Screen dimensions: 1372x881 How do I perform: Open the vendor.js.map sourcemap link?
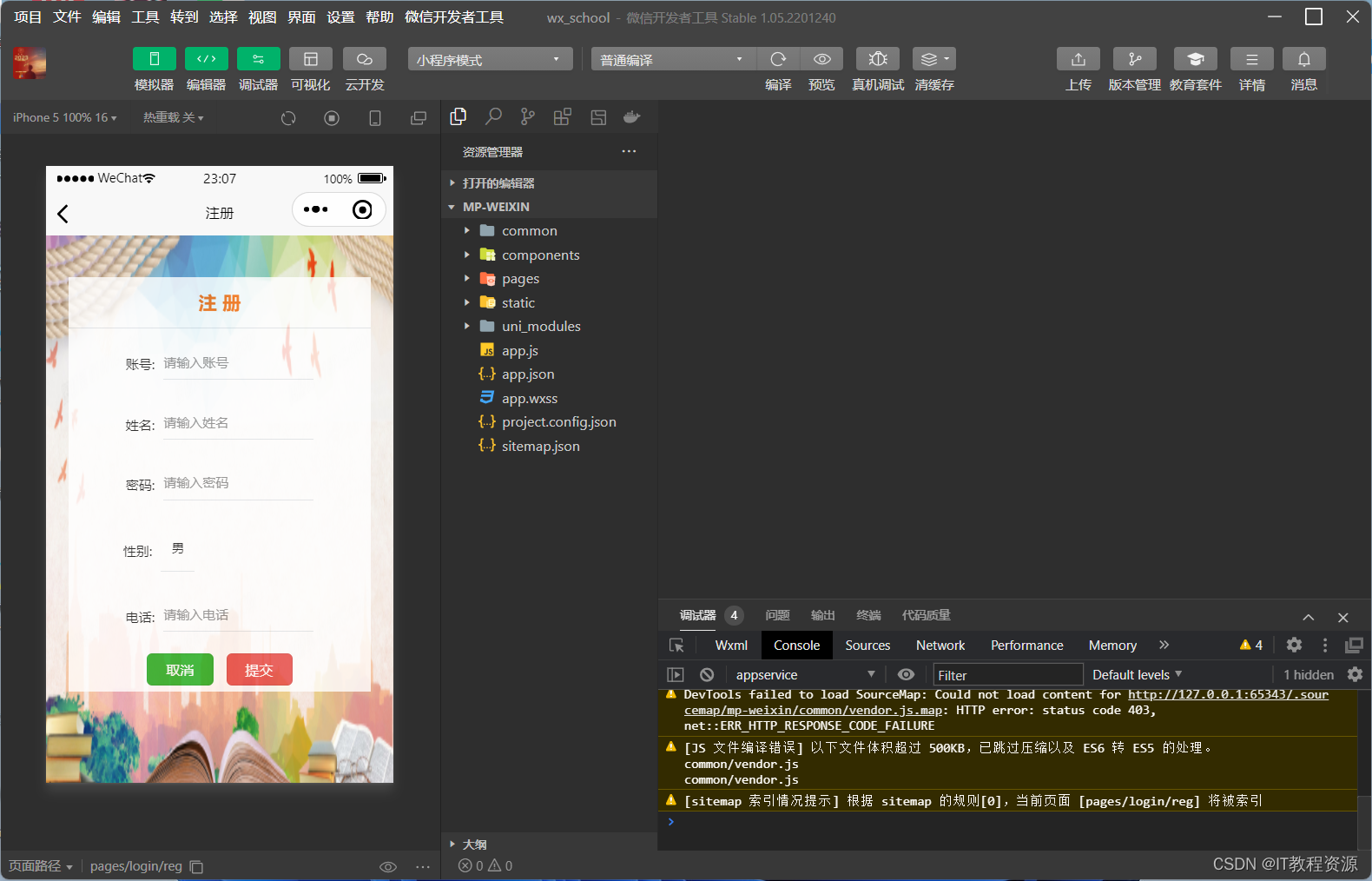(x=1006, y=702)
